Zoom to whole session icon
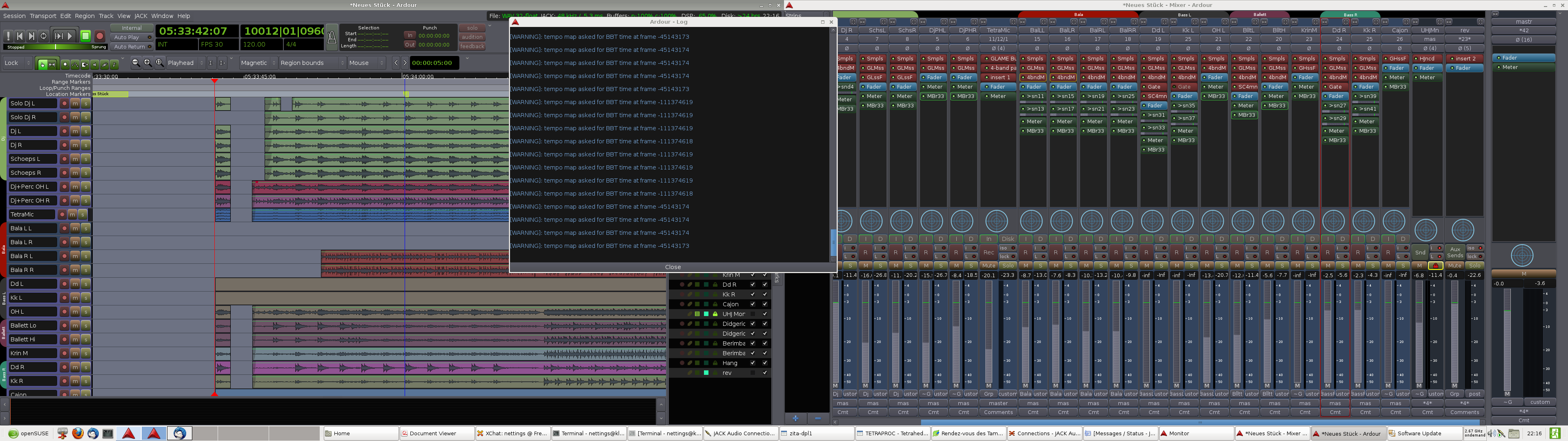 click(x=160, y=63)
